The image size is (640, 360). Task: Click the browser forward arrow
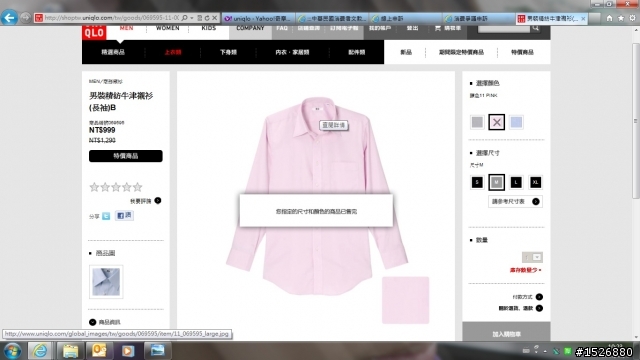(25, 18)
